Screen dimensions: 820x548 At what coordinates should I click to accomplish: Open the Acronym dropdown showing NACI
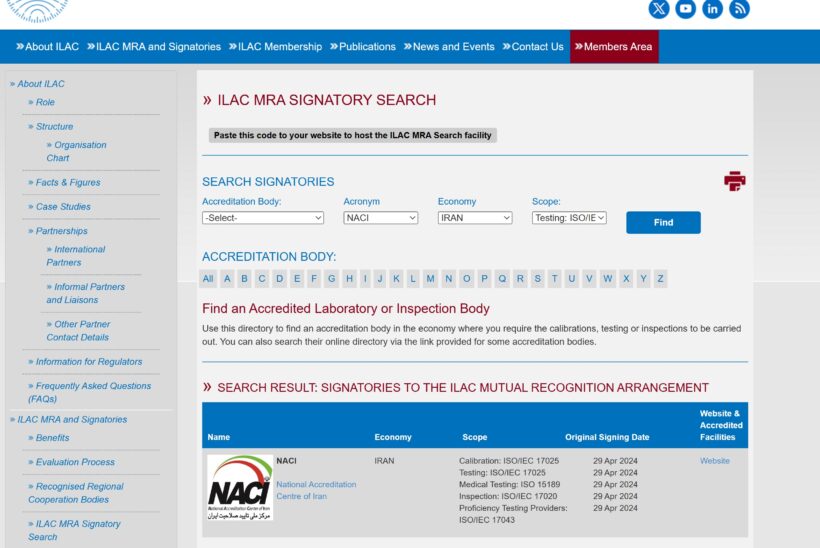click(x=380, y=218)
